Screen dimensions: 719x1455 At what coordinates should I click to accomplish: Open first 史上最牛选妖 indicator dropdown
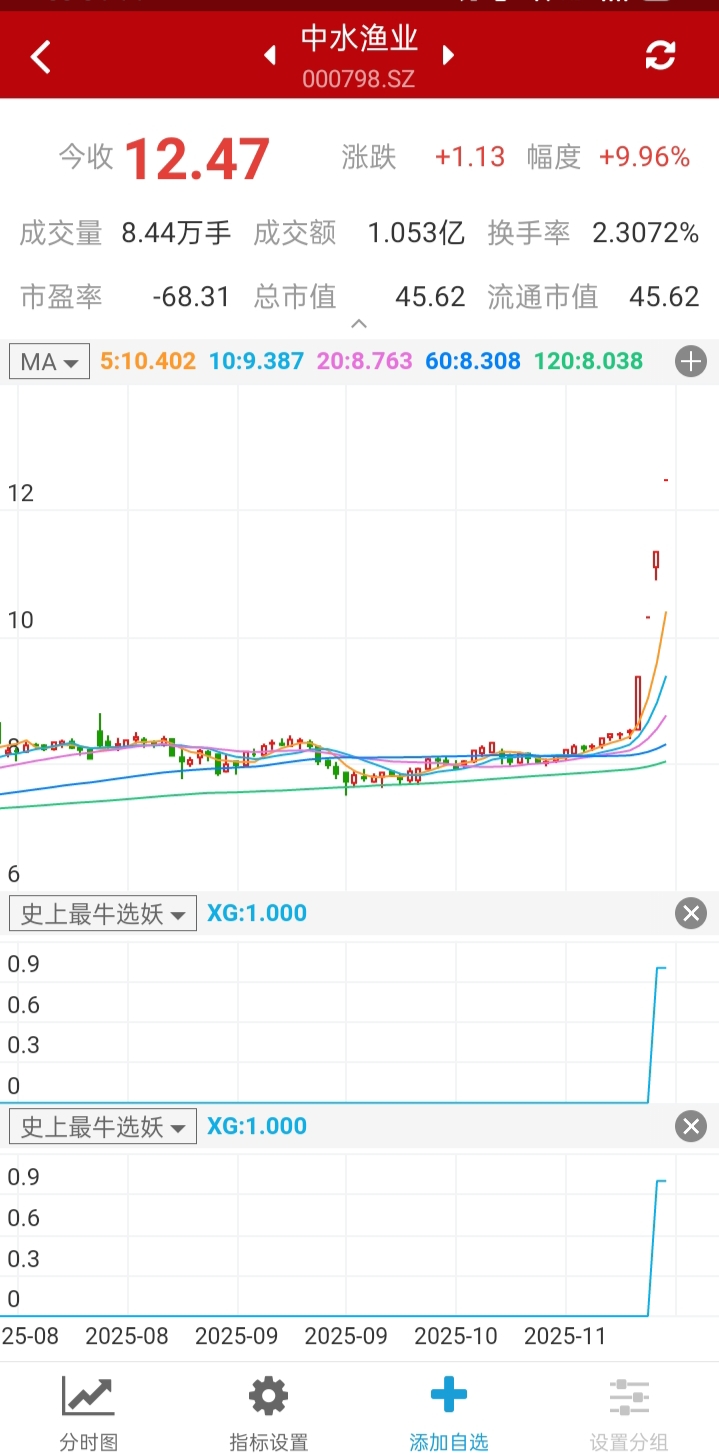102,913
